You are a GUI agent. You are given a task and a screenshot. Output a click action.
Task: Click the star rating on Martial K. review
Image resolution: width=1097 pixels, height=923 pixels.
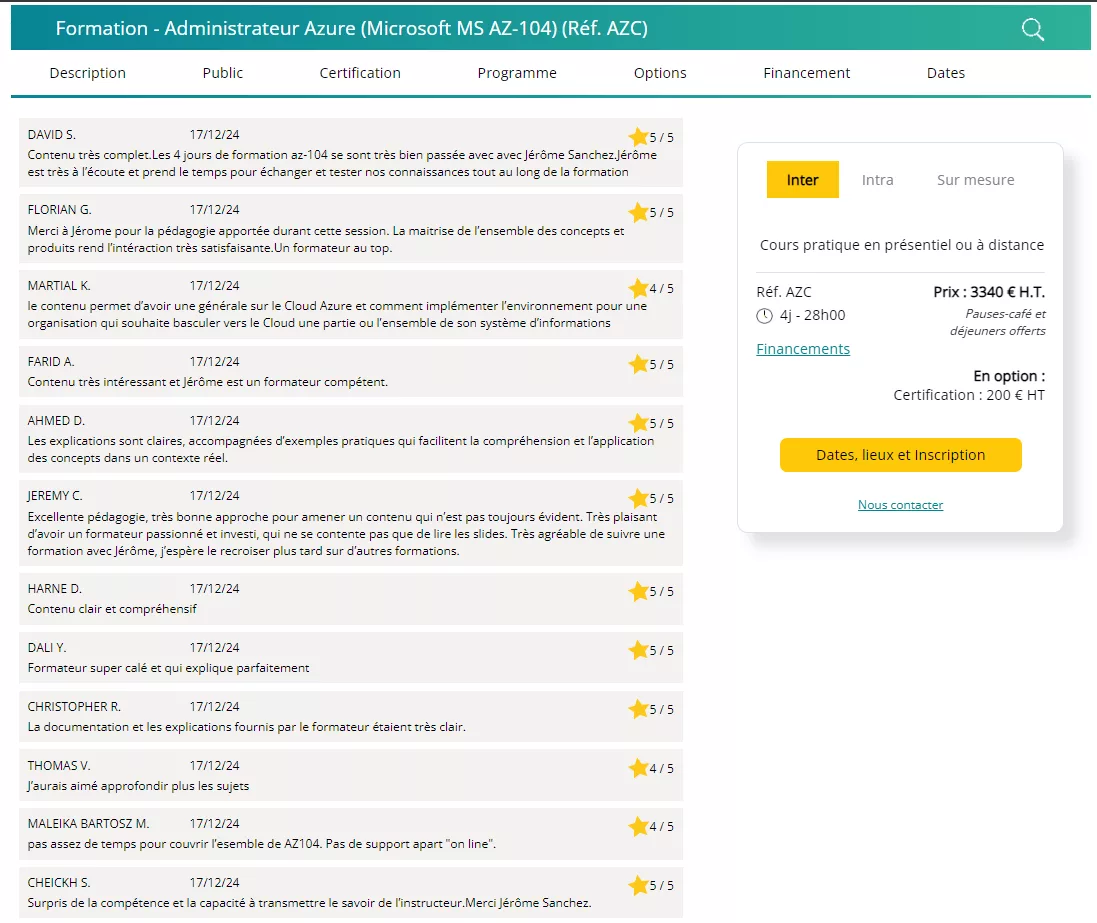pyautogui.click(x=638, y=288)
